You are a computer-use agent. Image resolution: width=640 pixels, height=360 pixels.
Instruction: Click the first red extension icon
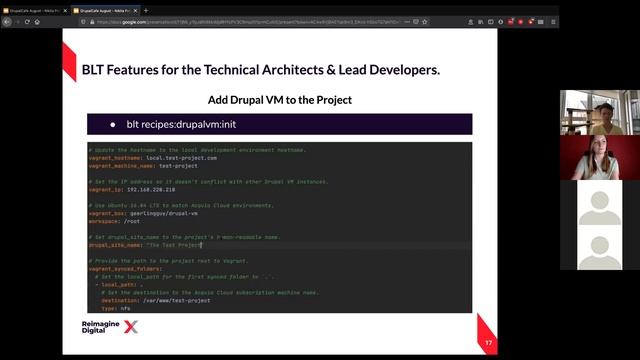coord(511,22)
